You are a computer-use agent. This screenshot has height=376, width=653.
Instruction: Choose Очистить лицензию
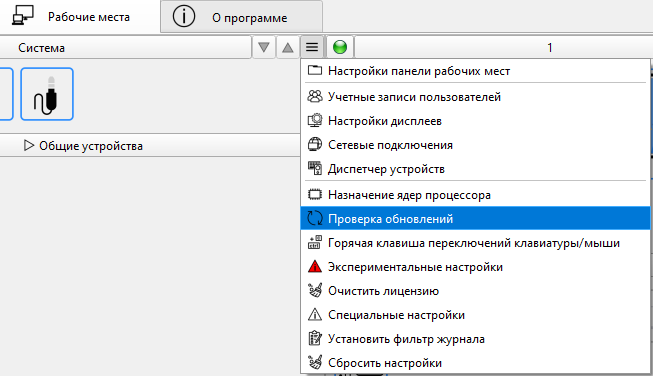pos(475,291)
